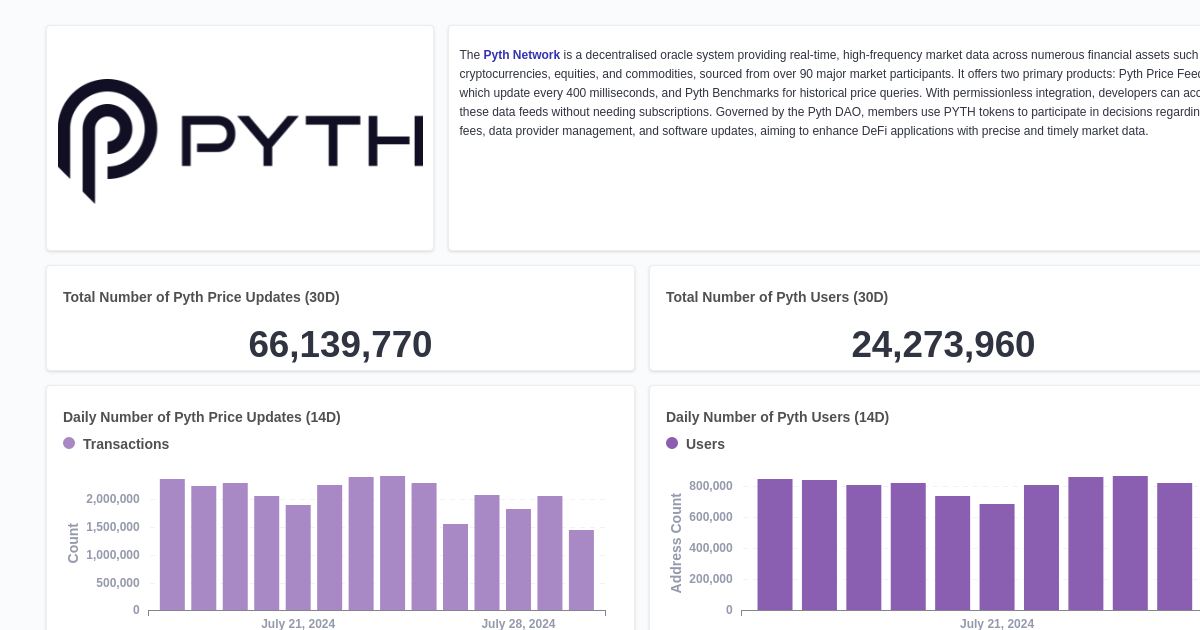1200x630 pixels.
Task: Click the first bar in the users chart
Action: (775, 545)
